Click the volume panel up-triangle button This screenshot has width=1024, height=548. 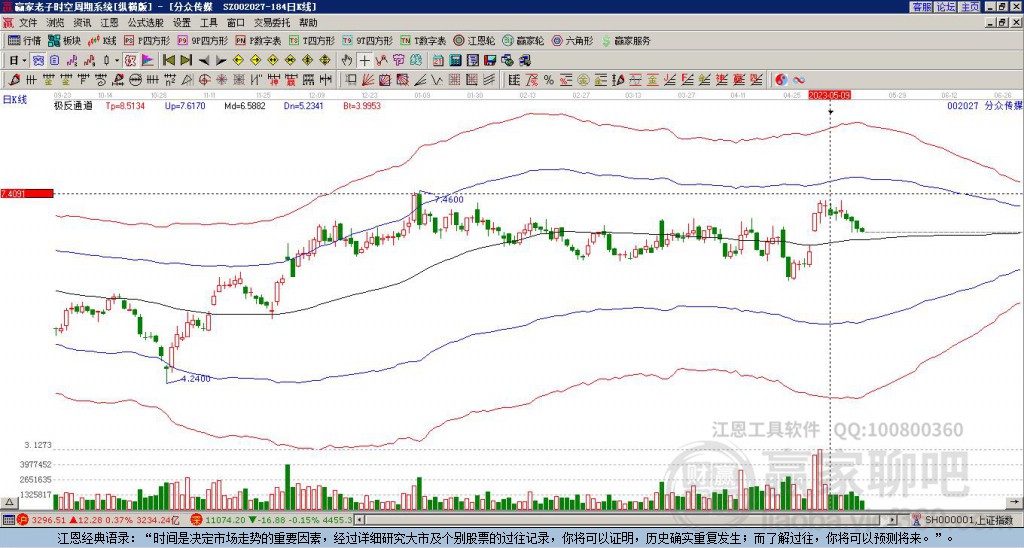click(8, 502)
